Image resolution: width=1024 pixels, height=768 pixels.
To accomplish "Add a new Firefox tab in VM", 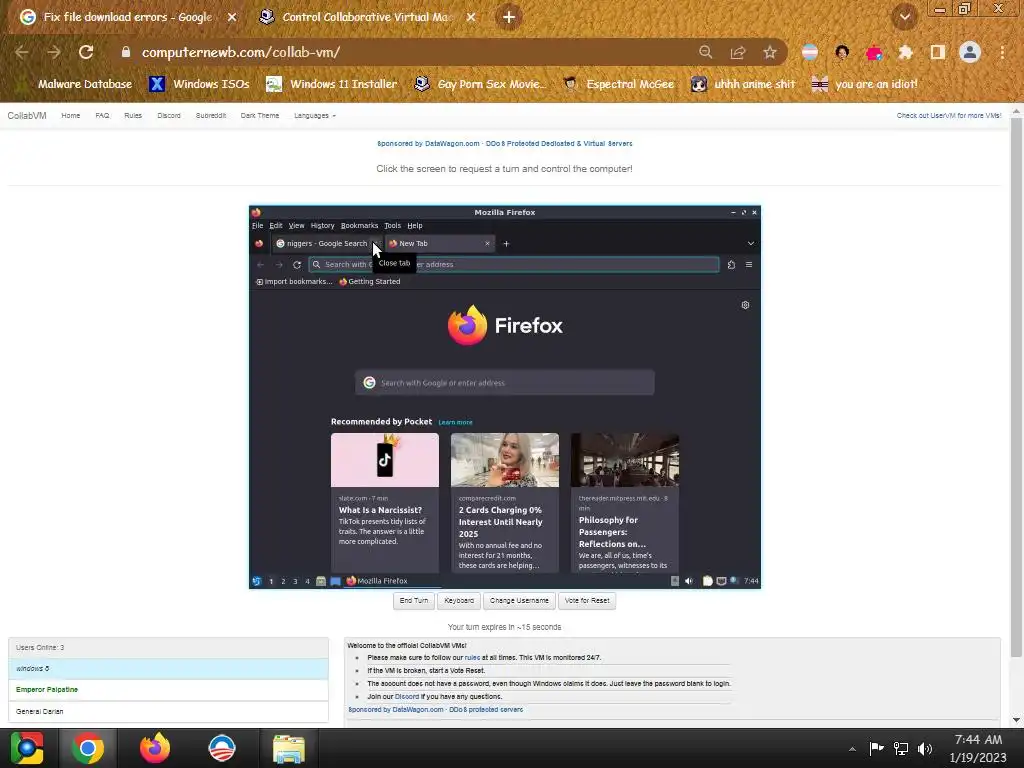I will point(506,244).
